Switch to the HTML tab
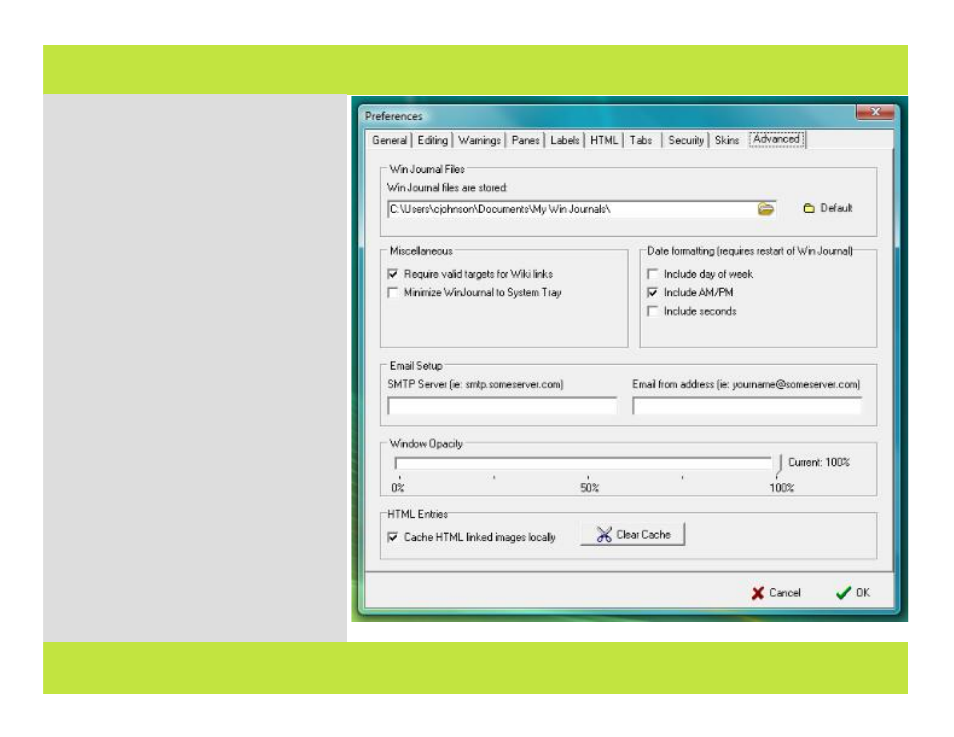The image size is (954, 737). [604, 141]
